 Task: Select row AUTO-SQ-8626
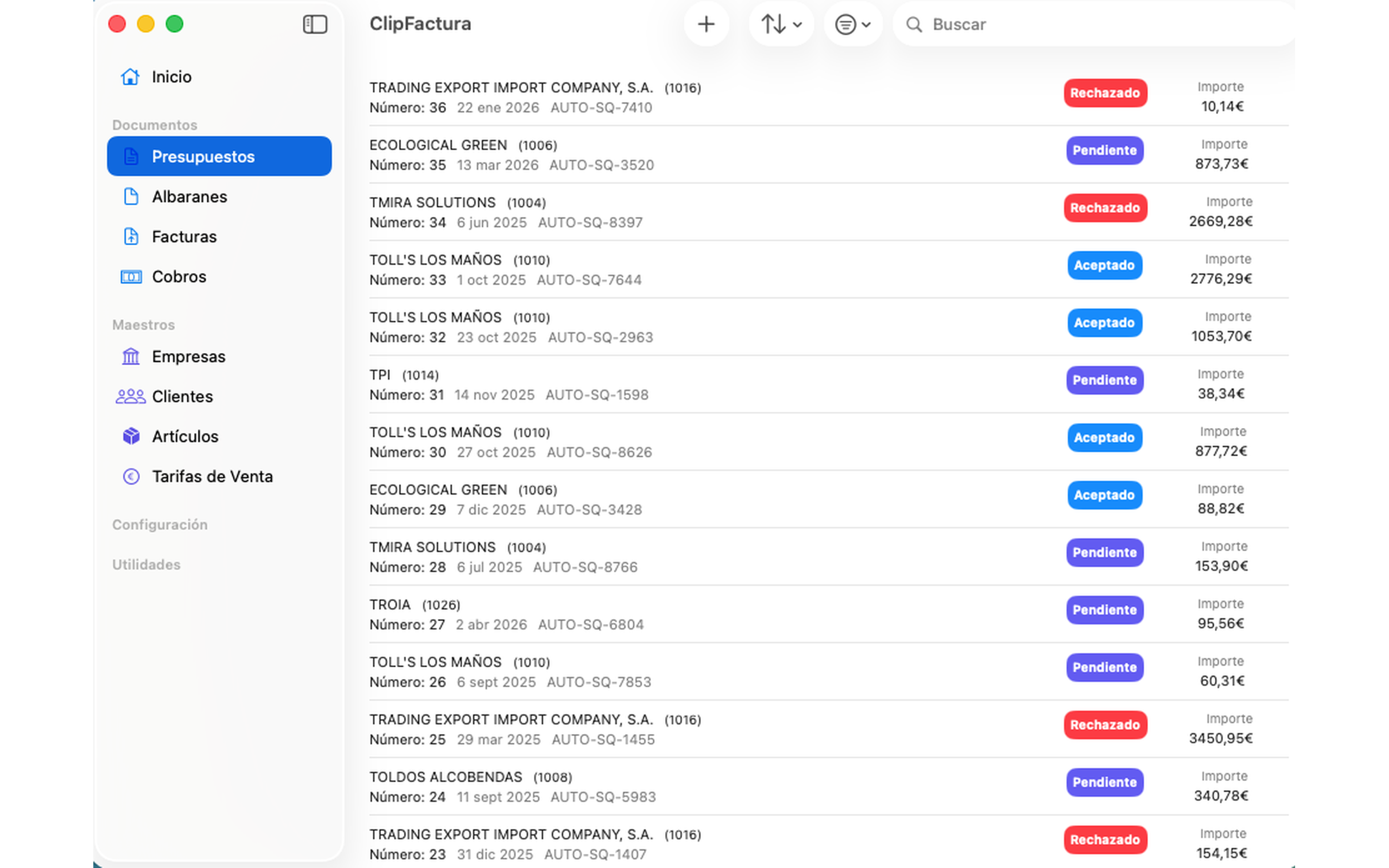829,442
